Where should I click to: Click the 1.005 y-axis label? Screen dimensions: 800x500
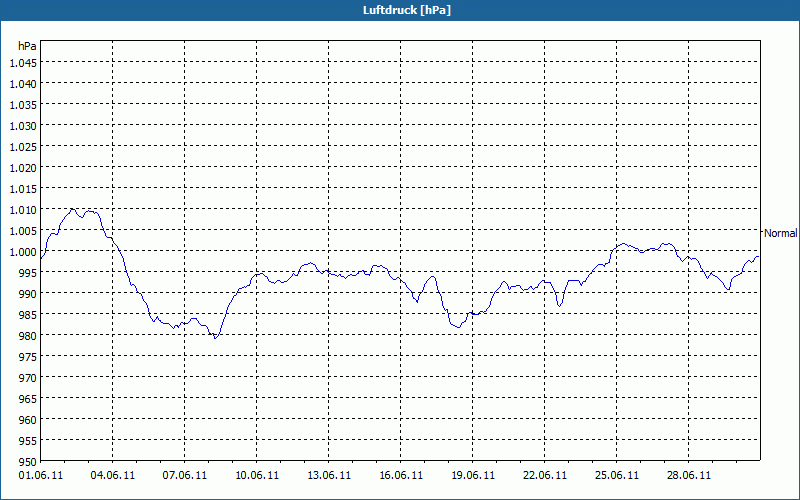pos(23,231)
